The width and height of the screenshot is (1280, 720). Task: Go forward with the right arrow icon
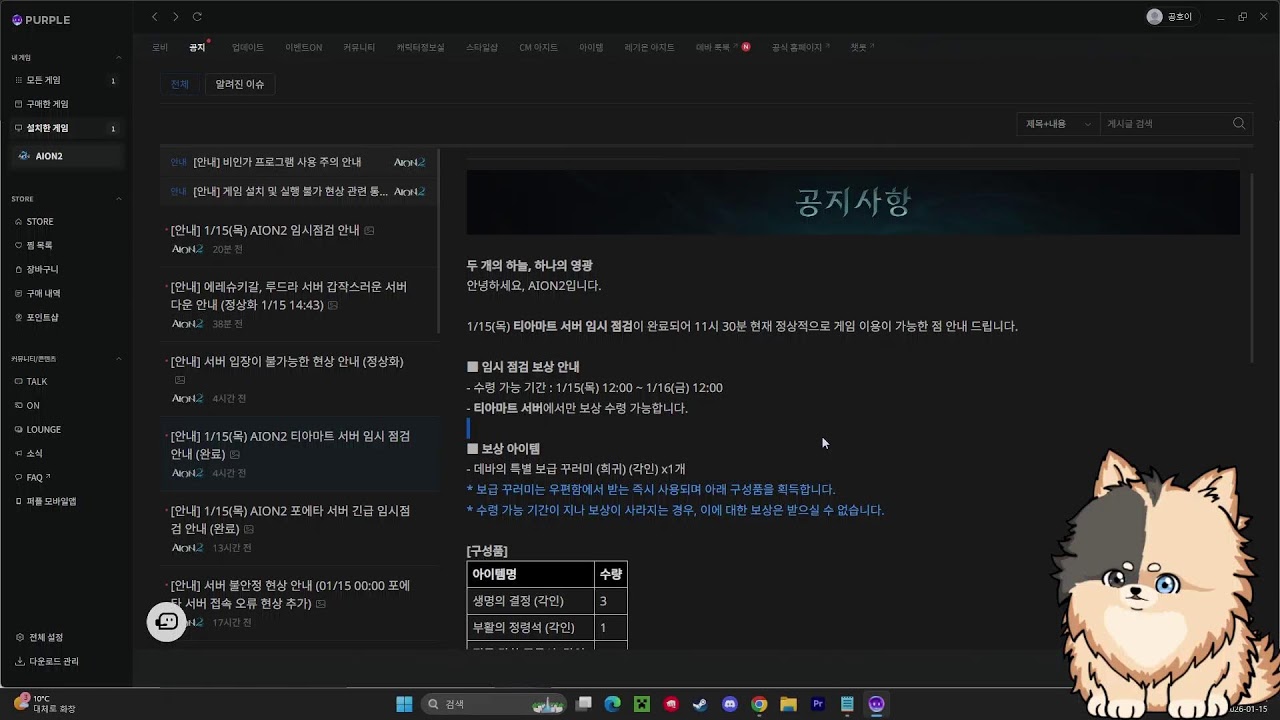tap(176, 17)
